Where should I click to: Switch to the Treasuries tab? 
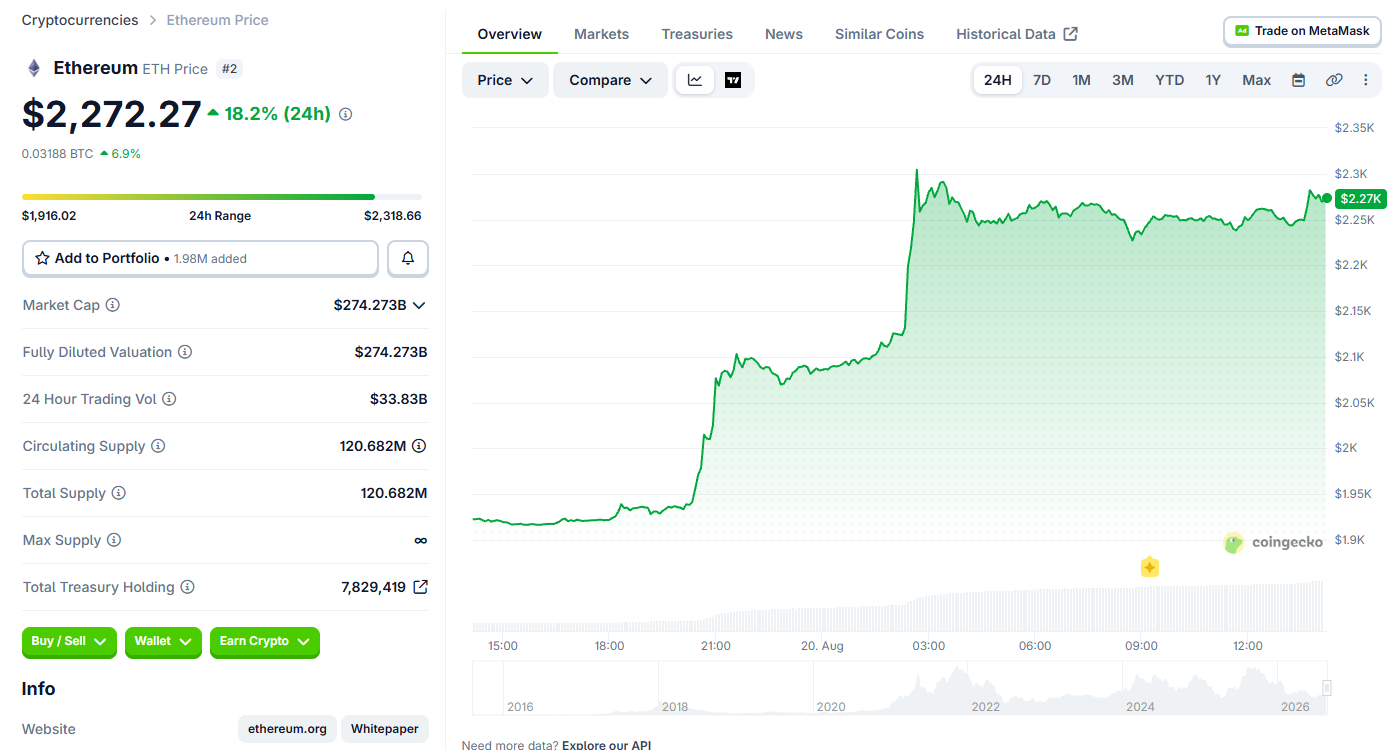(x=697, y=34)
